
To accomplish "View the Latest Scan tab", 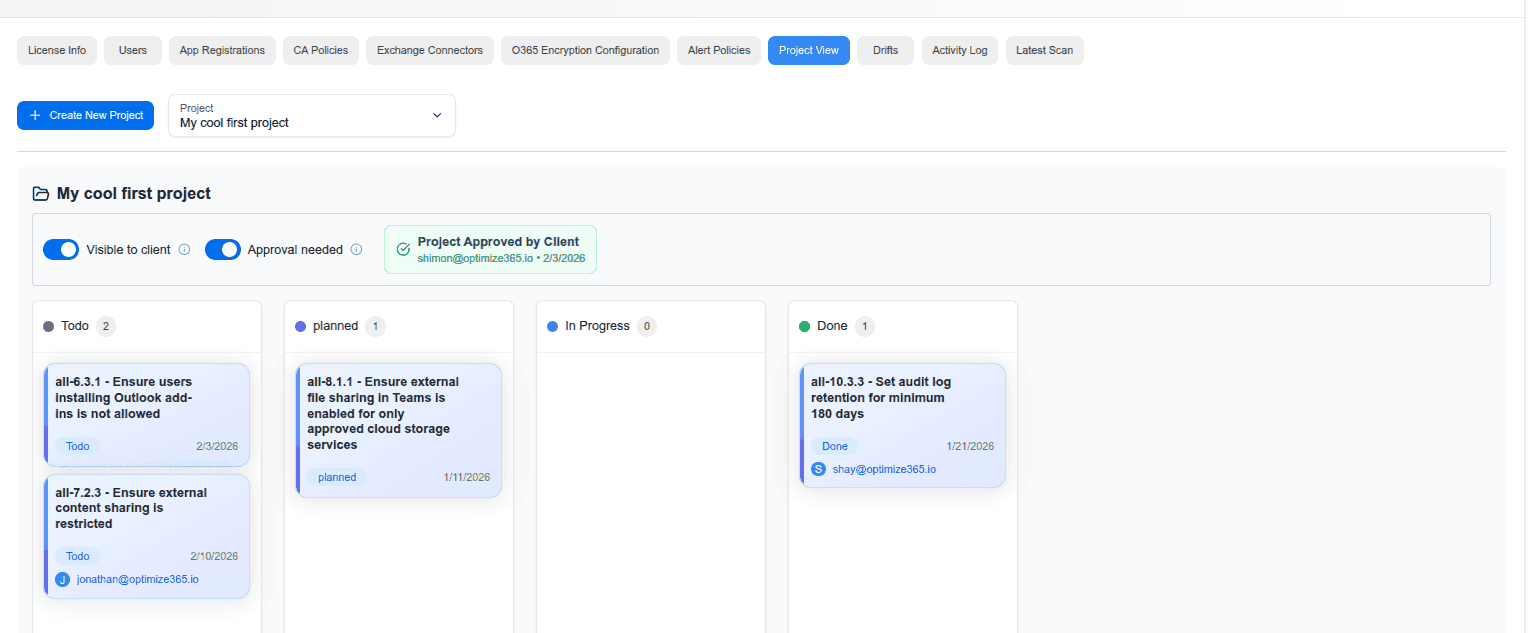I will point(1045,50).
